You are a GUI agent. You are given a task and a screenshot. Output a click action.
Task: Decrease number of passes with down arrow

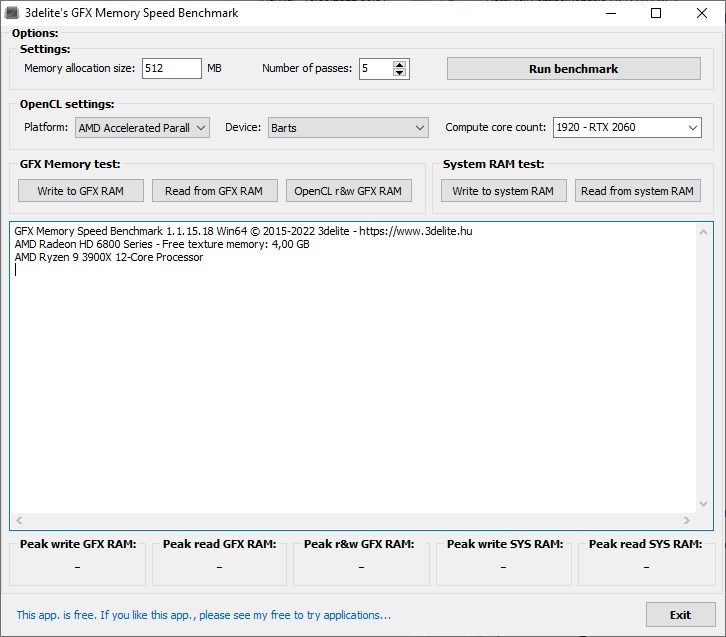[400, 73]
